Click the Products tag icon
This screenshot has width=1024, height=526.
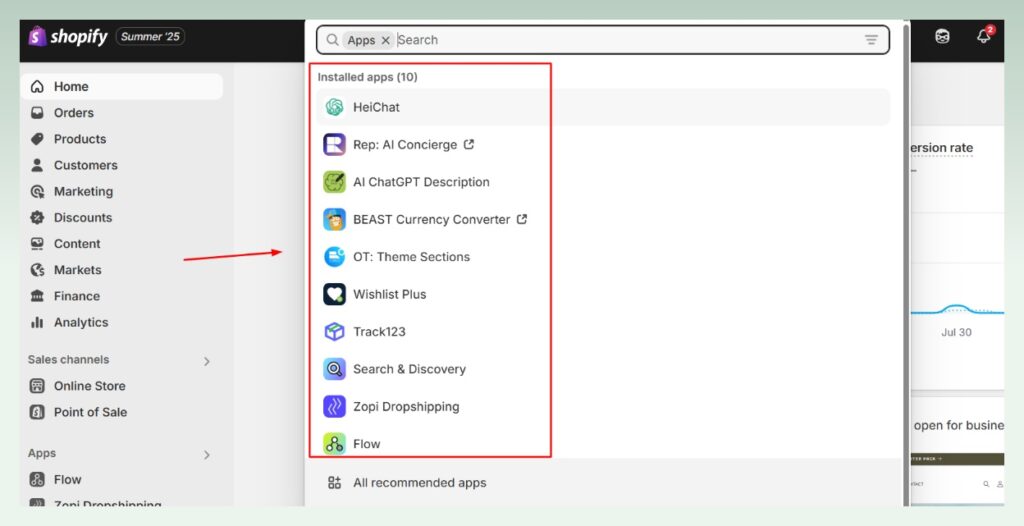tap(37, 139)
